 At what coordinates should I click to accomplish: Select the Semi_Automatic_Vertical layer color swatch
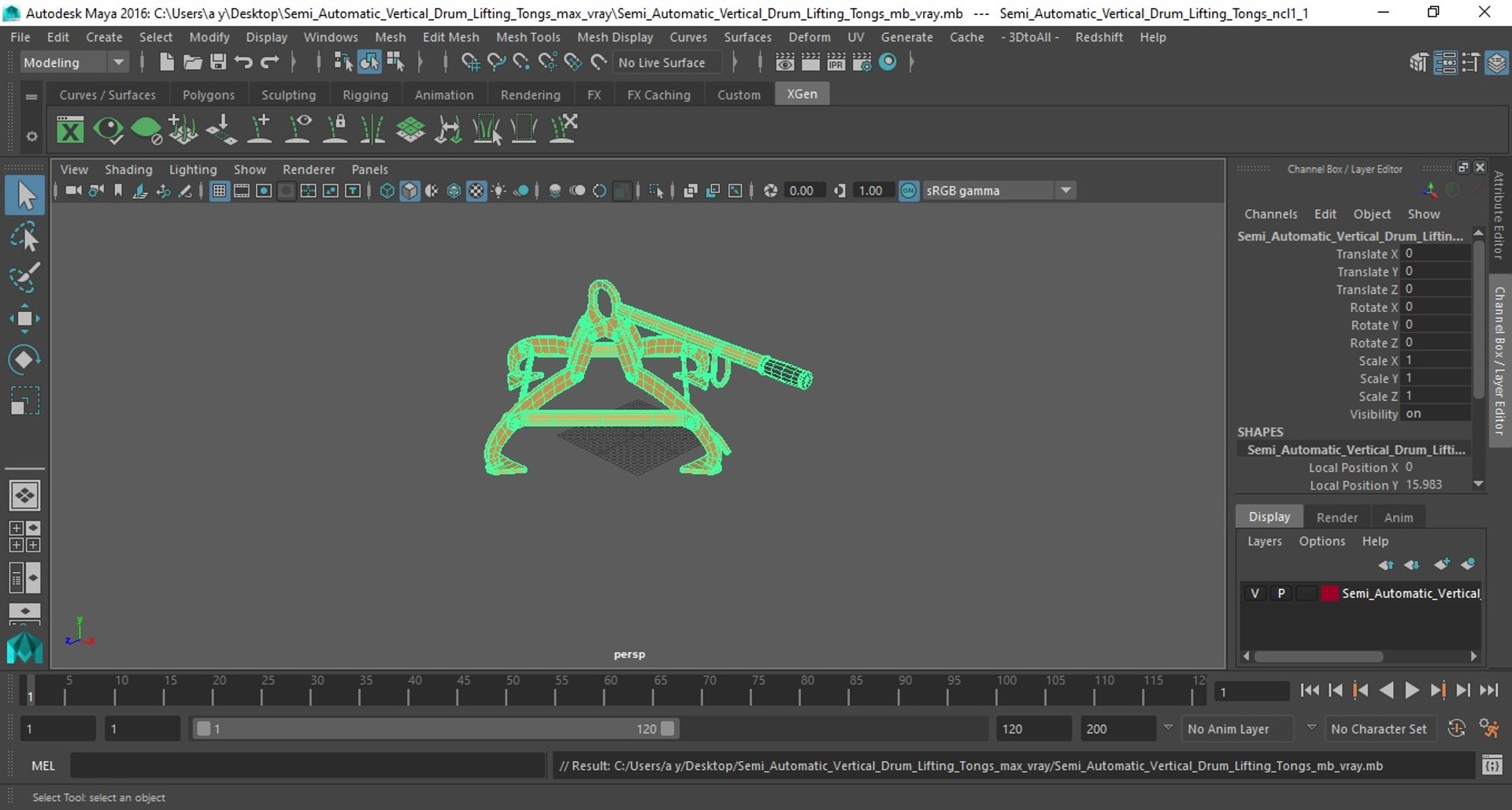[x=1329, y=593]
